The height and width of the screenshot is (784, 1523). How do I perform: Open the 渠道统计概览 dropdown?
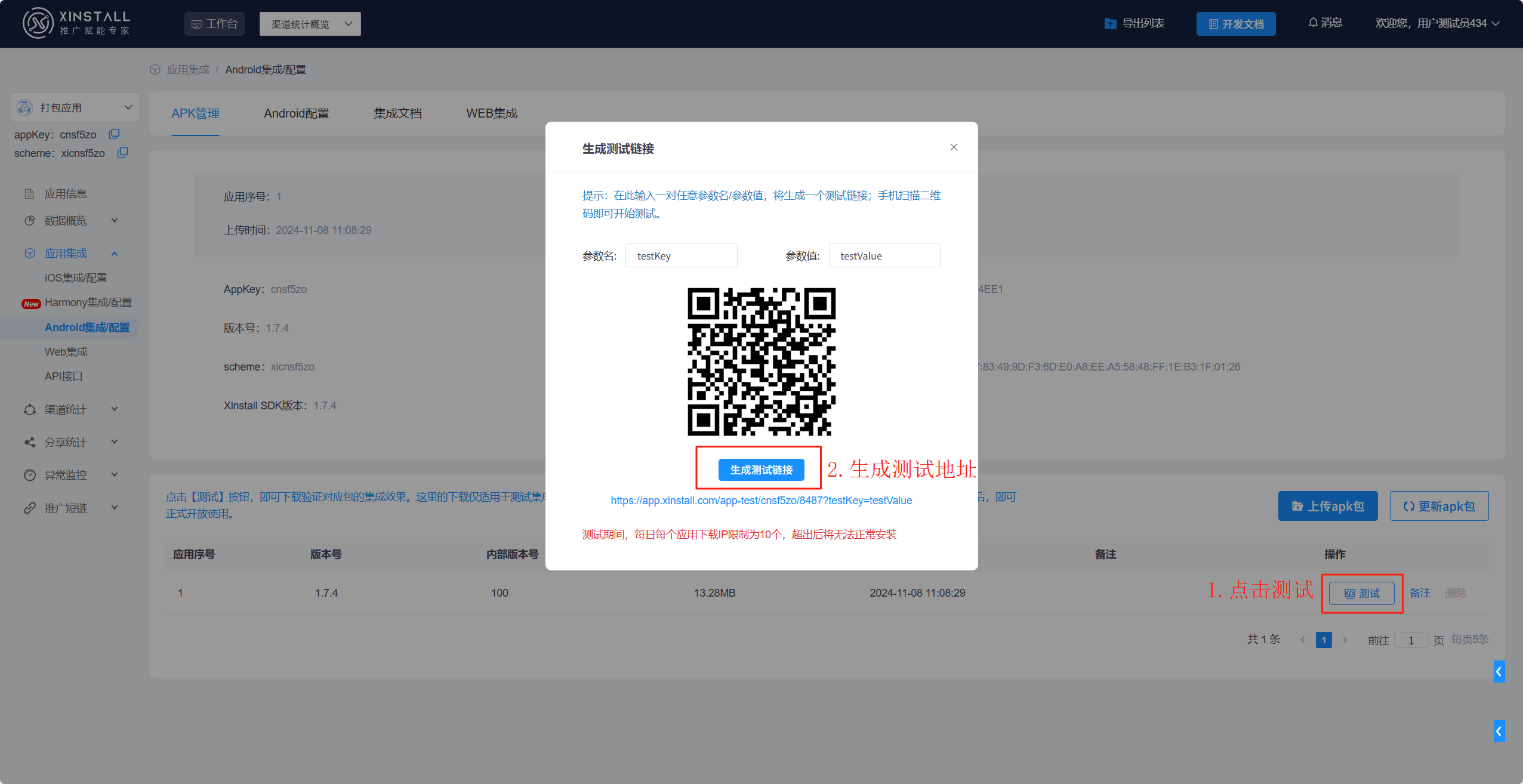[x=310, y=24]
